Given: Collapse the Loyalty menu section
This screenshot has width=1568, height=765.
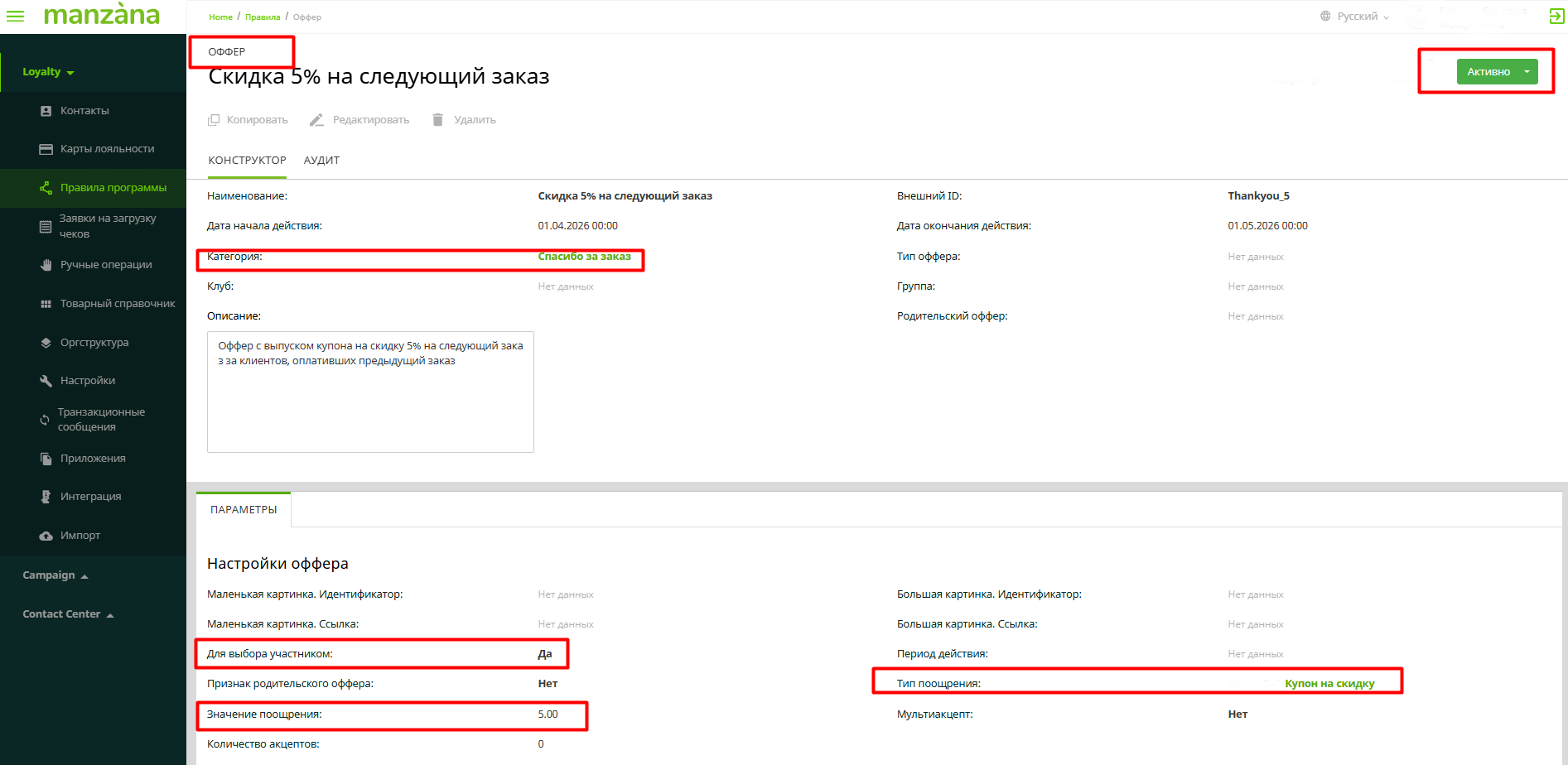Looking at the screenshot, I should 48,72.
